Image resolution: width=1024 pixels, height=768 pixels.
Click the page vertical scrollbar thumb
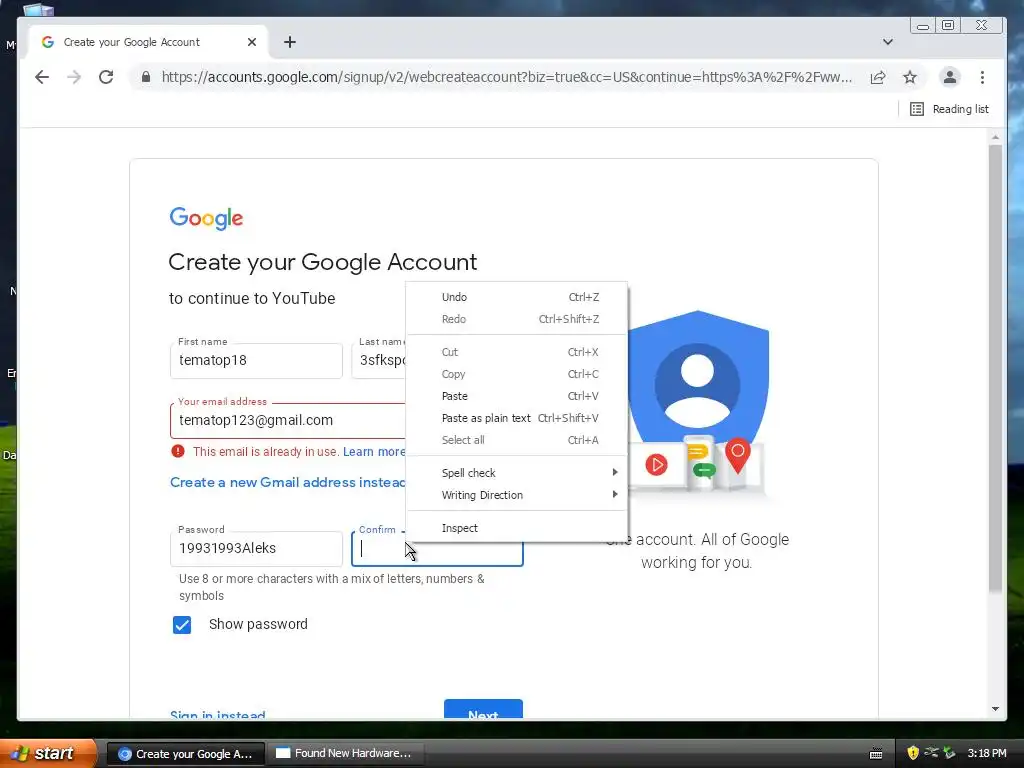[x=995, y=369]
